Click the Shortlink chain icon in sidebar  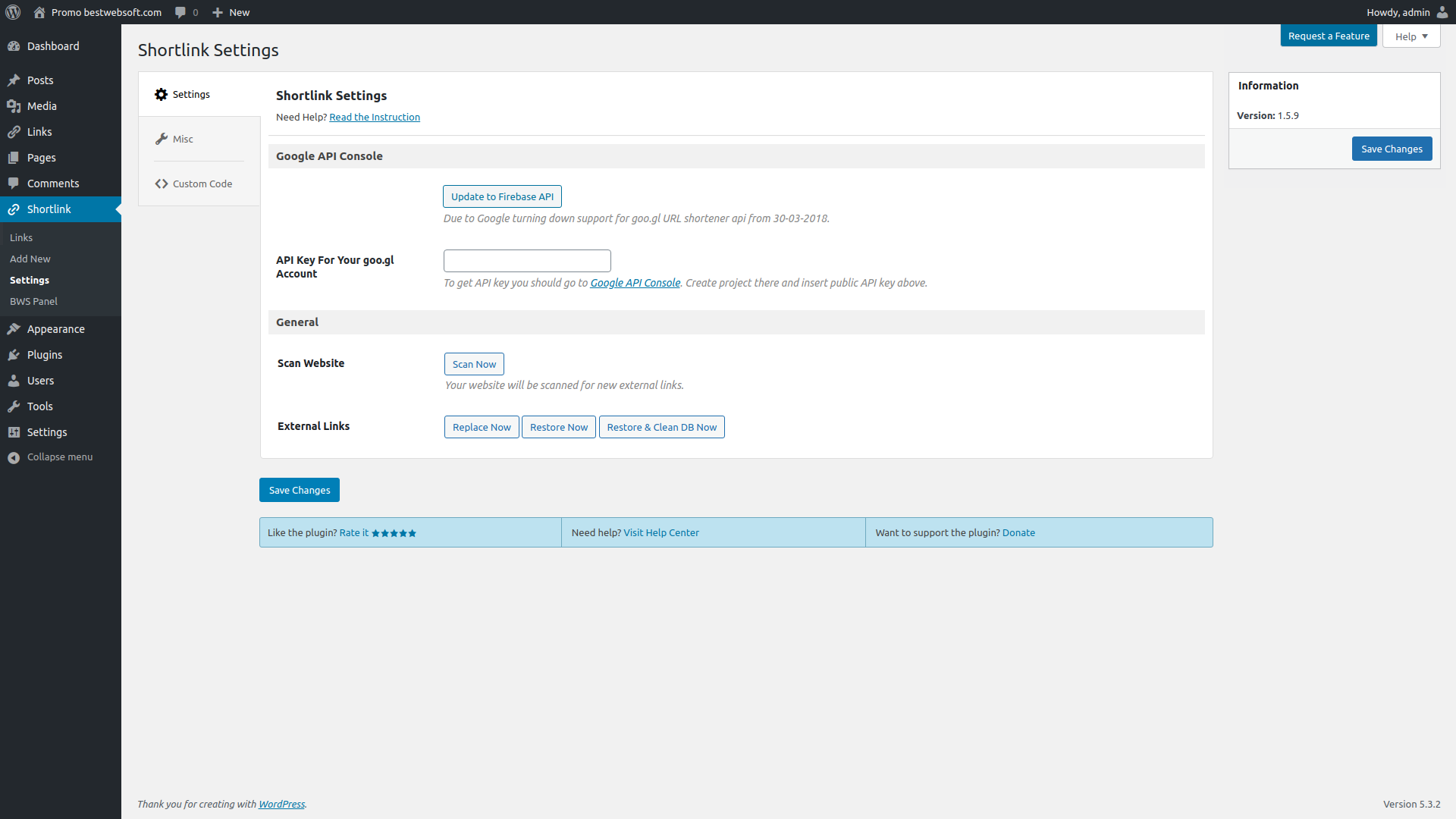pos(14,209)
